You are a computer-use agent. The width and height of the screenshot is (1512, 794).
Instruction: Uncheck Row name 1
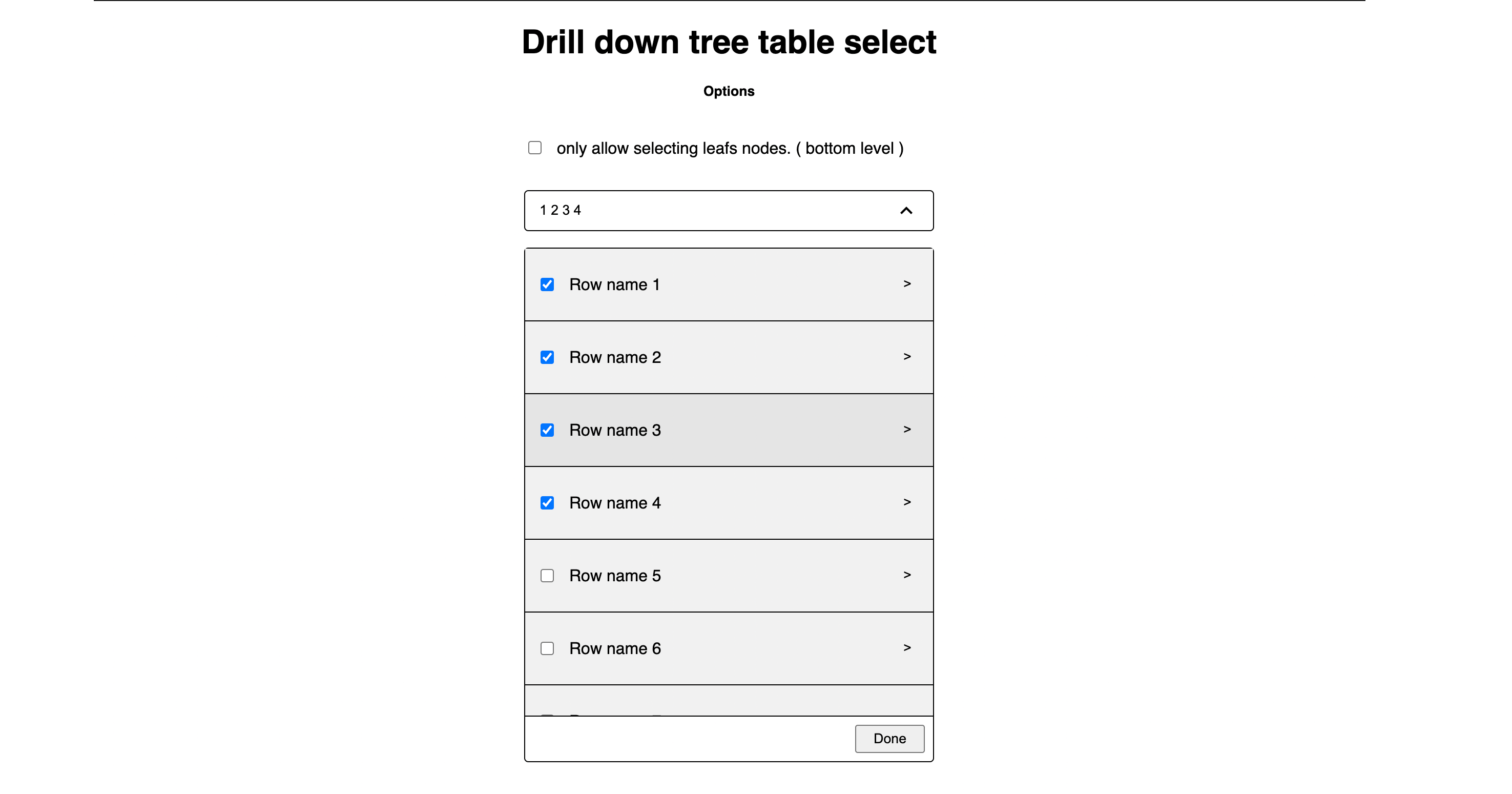coord(547,283)
